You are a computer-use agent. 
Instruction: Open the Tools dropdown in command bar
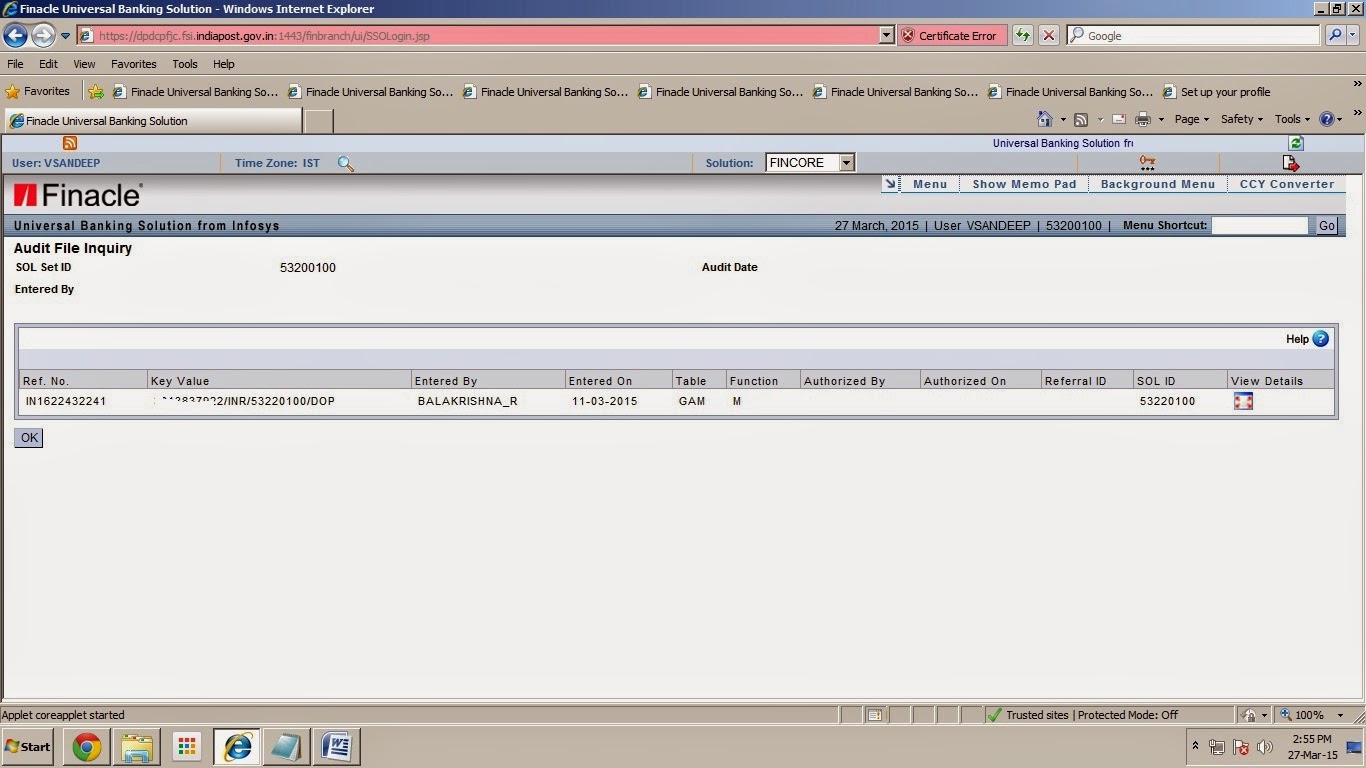(1292, 119)
